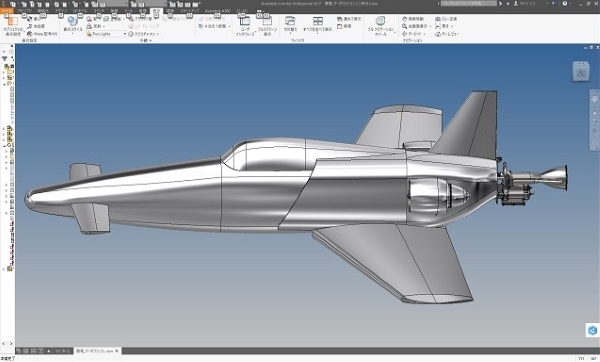Image resolution: width=600 pixels, height=362 pixels.
Task: Click the ViewCube face in viewport corner
Action: tap(581, 71)
